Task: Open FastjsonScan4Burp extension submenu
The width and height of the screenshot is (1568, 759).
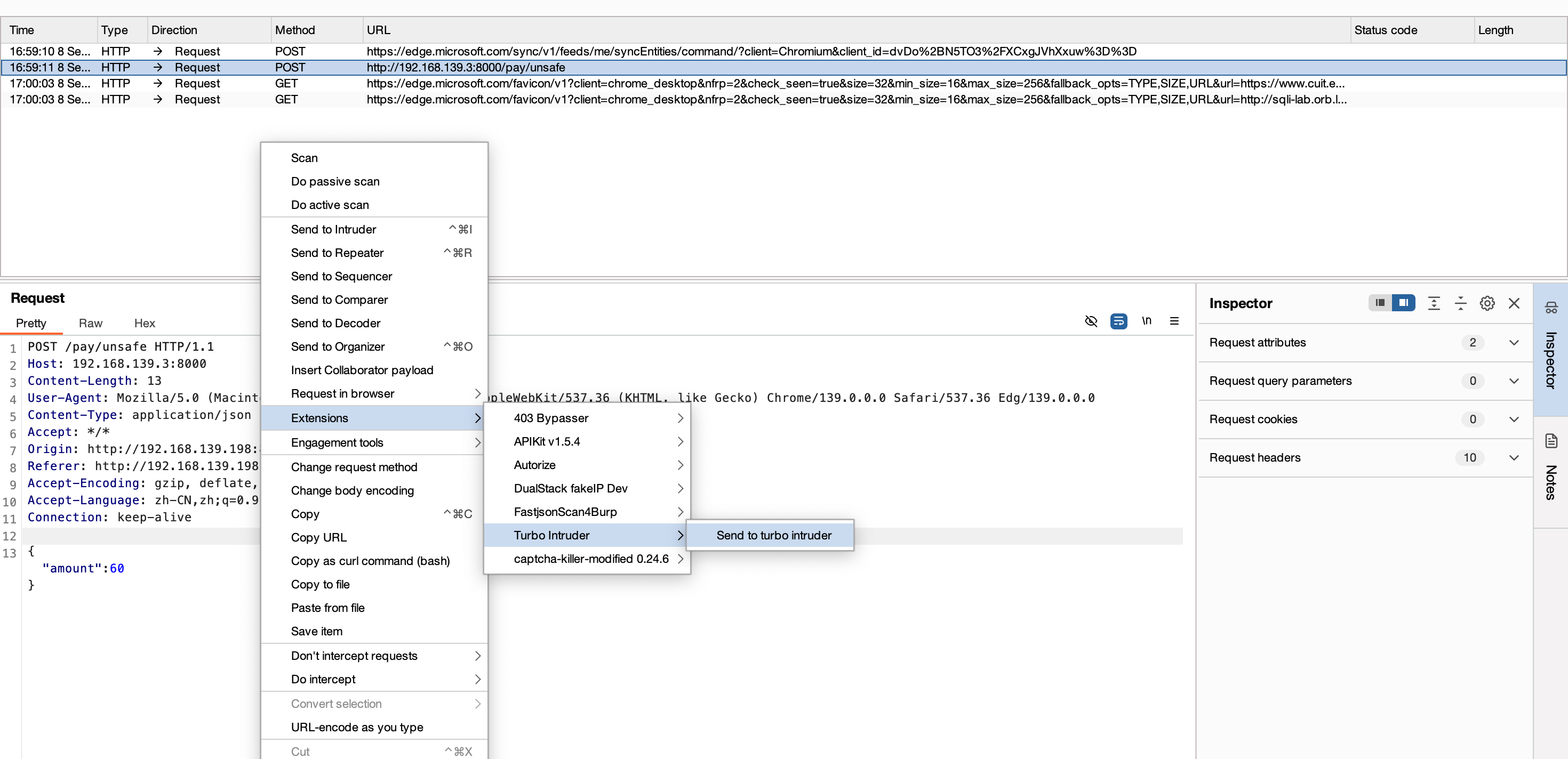Action: (x=587, y=512)
